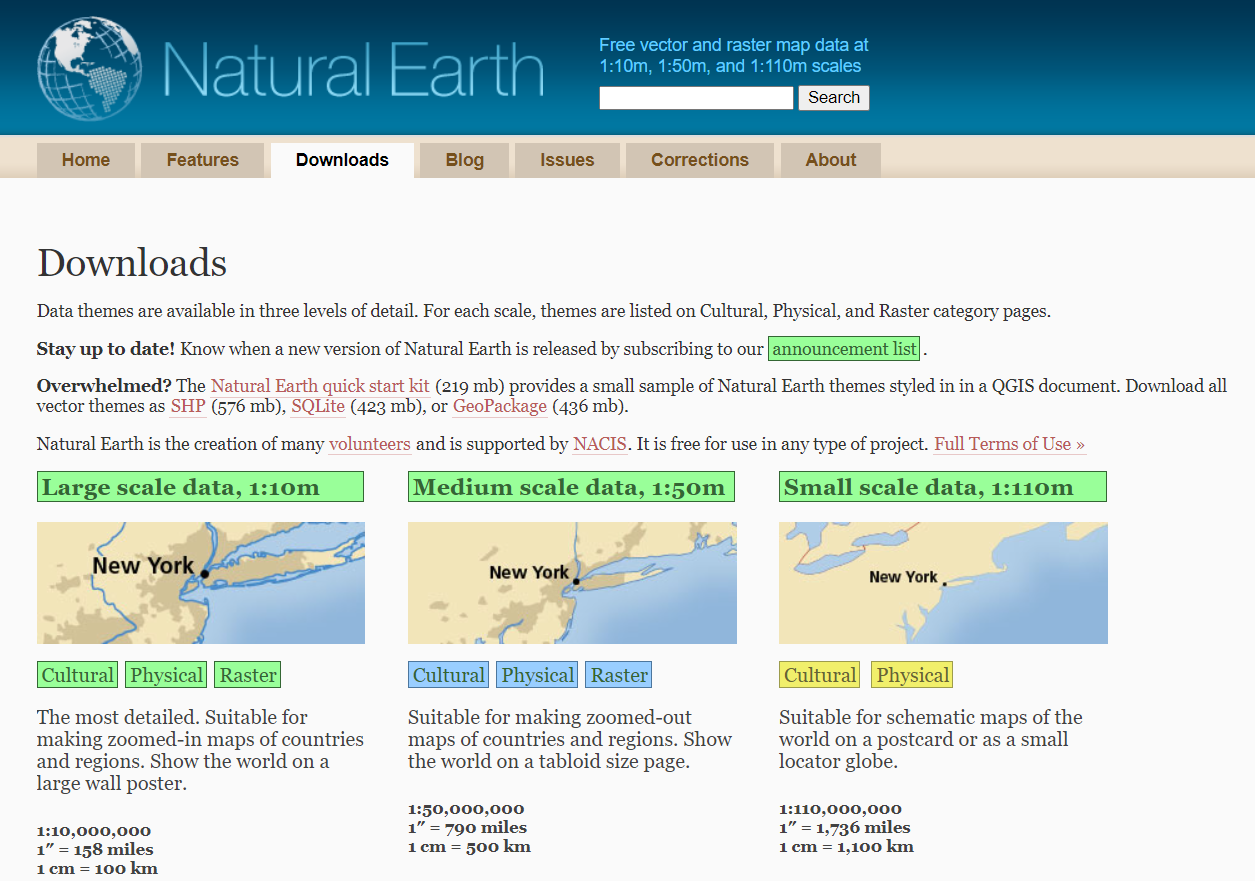Open the announcement list link
Screen dimensions: 1255x881
tap(844, 349)
